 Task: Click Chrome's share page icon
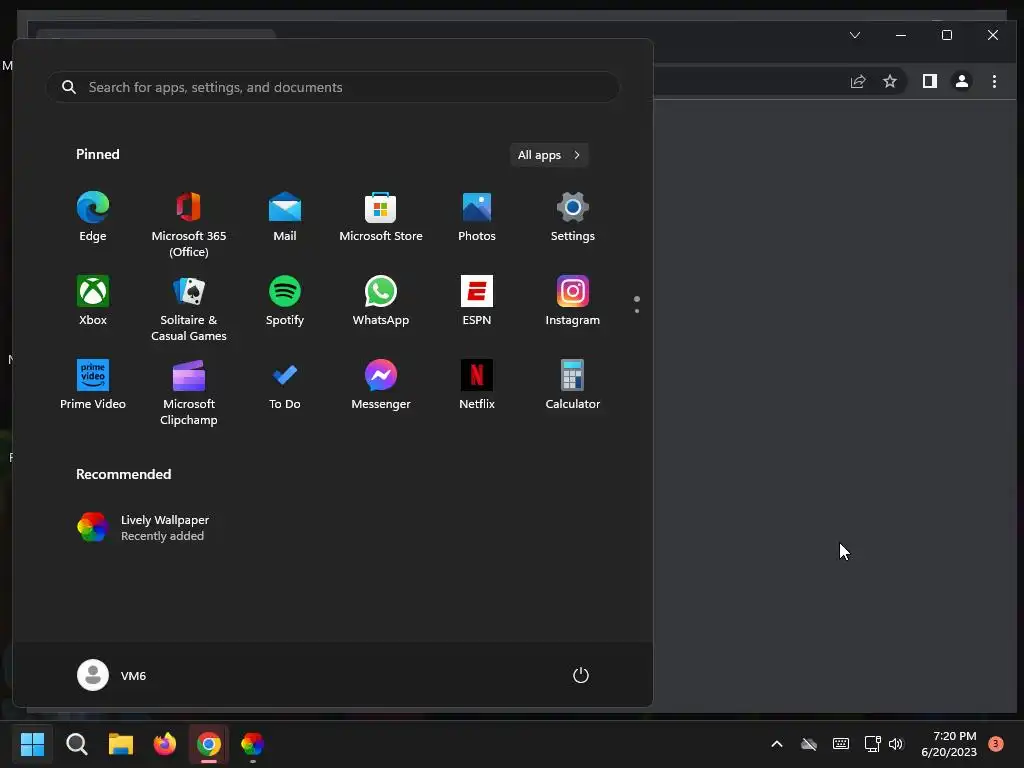pos(857,81)
